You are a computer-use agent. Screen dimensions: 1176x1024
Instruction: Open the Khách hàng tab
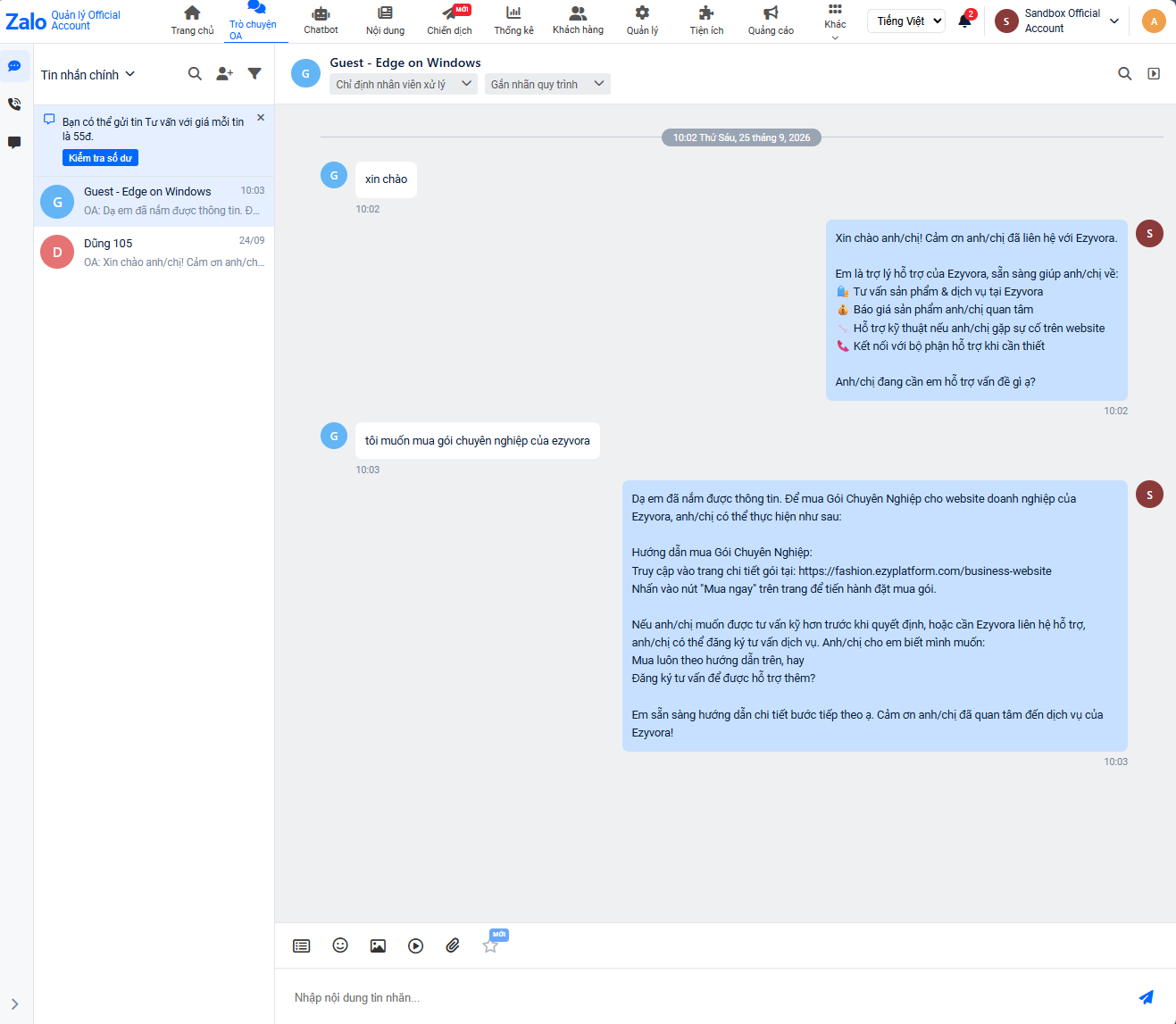pyautogui.click(x=578, y=20)
